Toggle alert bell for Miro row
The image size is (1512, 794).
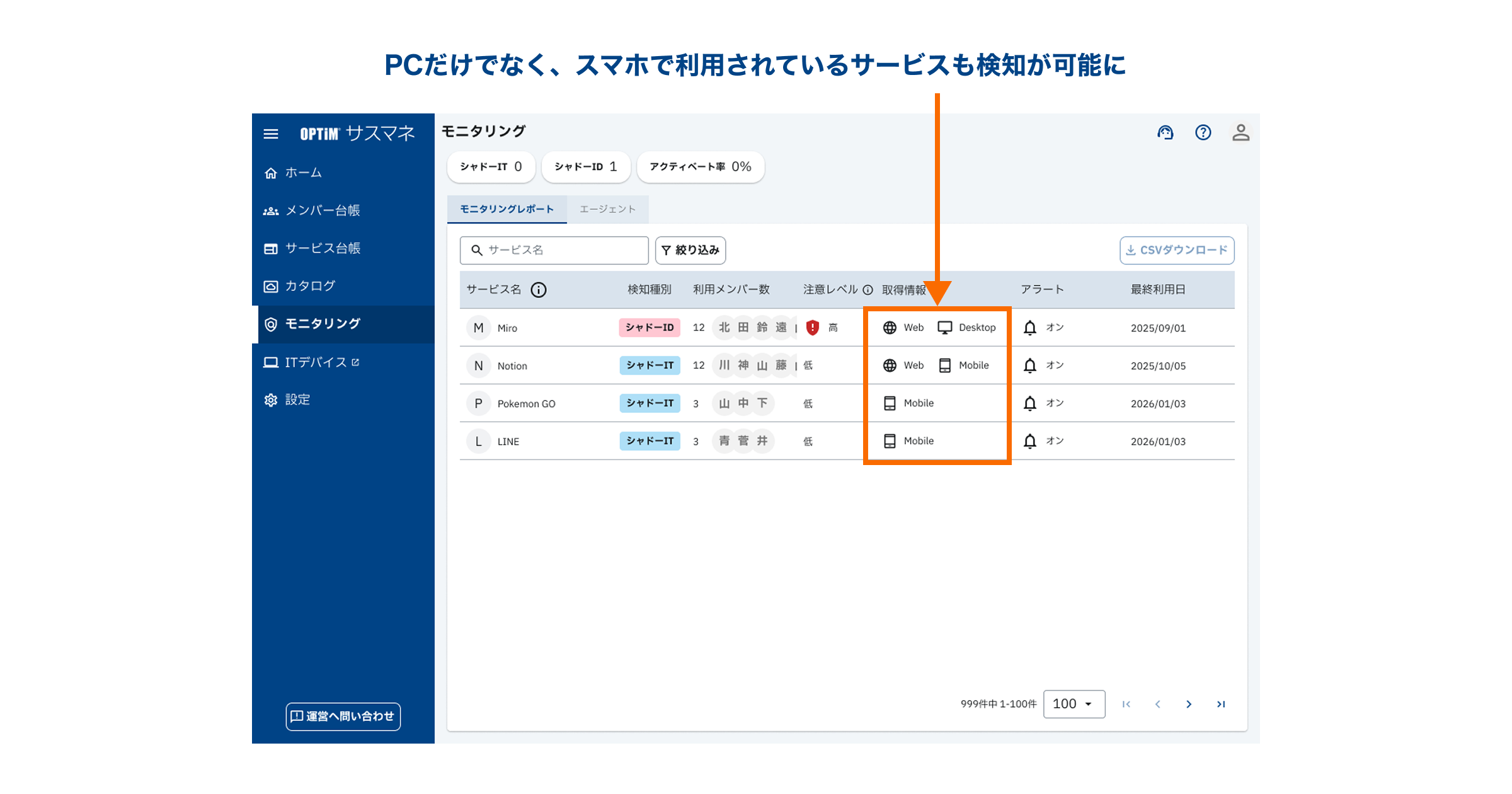point(1030,328)
